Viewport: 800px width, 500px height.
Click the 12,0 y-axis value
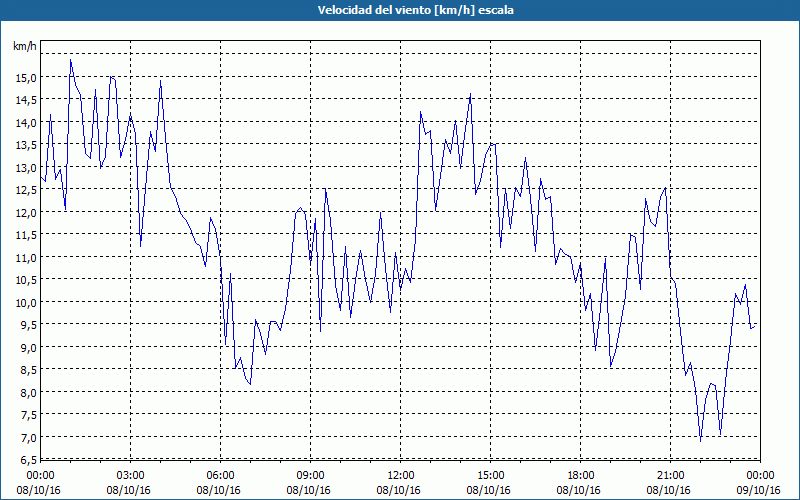(x=26, y=212)
